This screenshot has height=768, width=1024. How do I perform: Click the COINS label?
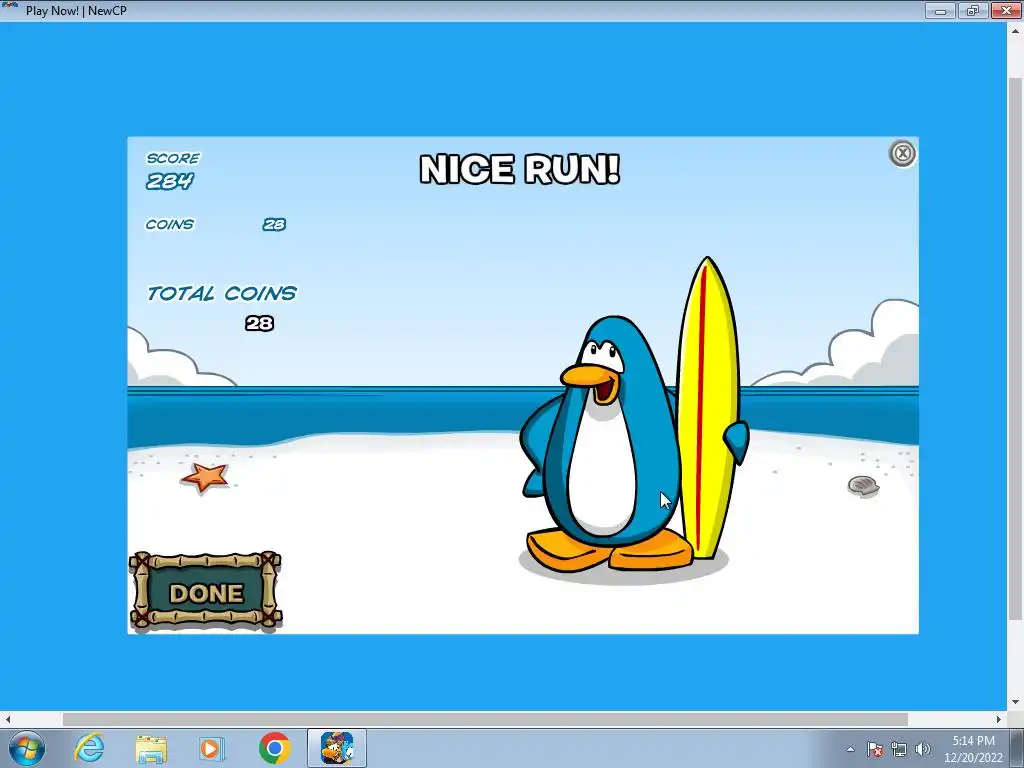tap(170, 224)
